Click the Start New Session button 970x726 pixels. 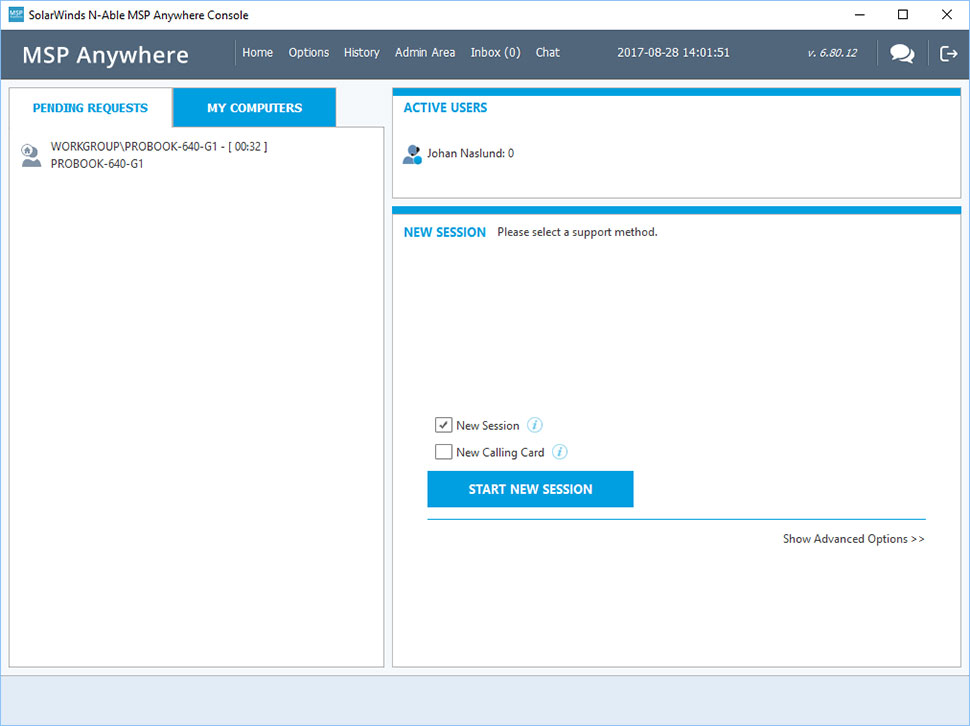(x=530, y=489)
